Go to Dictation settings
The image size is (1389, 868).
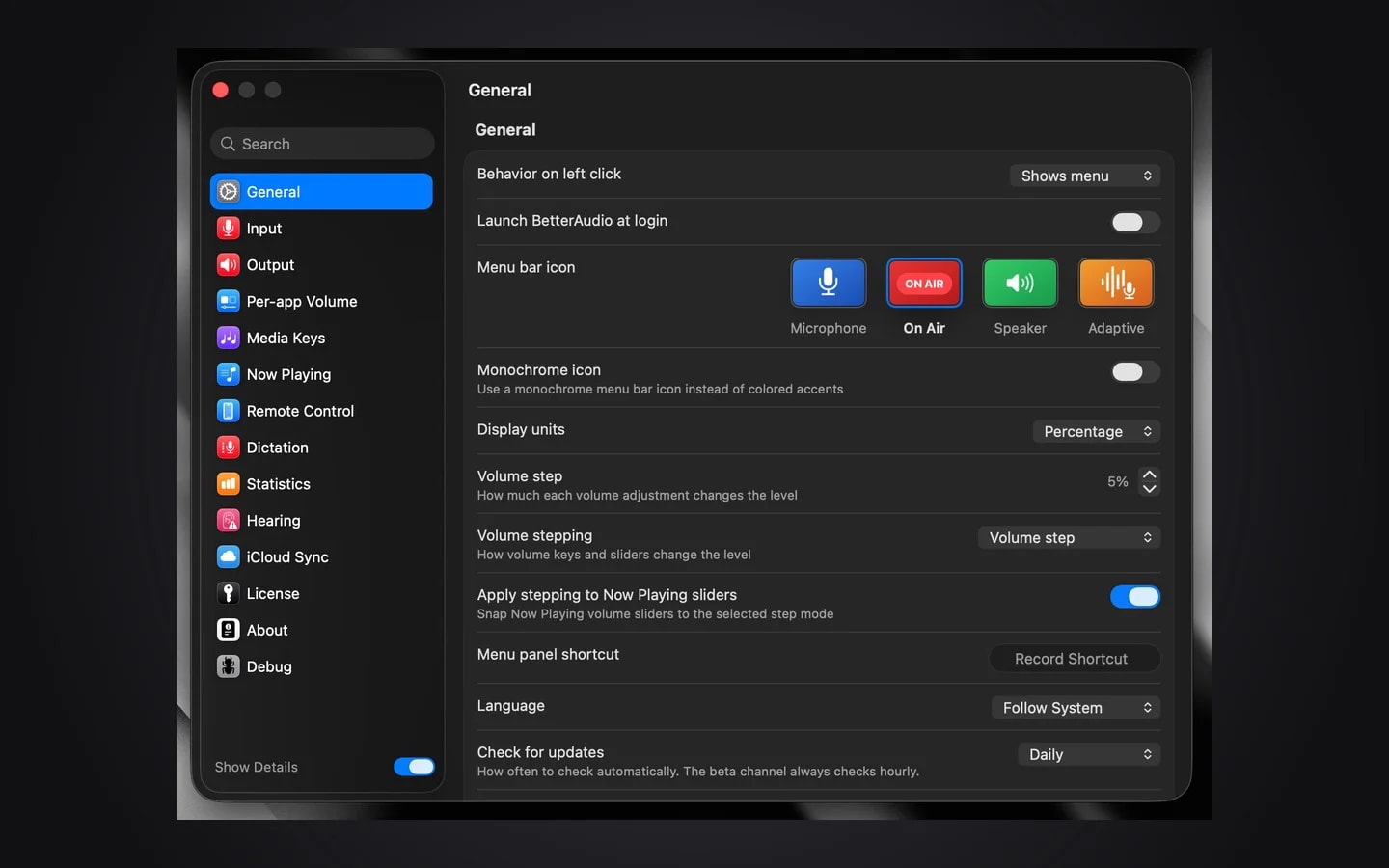point(321,448)
